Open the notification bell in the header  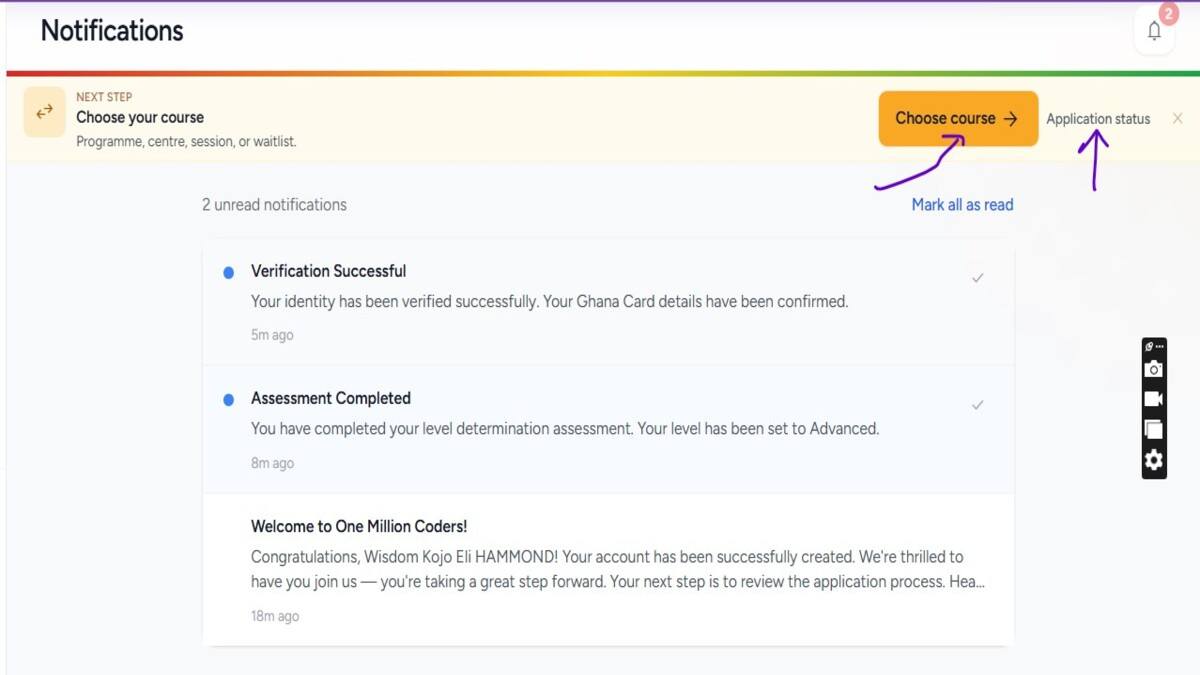pos(1154,32)
